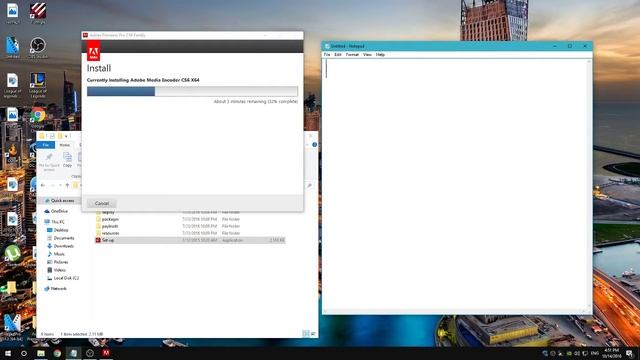Click Pin to Quick access in Explorer ribbon
640x360 pixels.
[49, 161]
